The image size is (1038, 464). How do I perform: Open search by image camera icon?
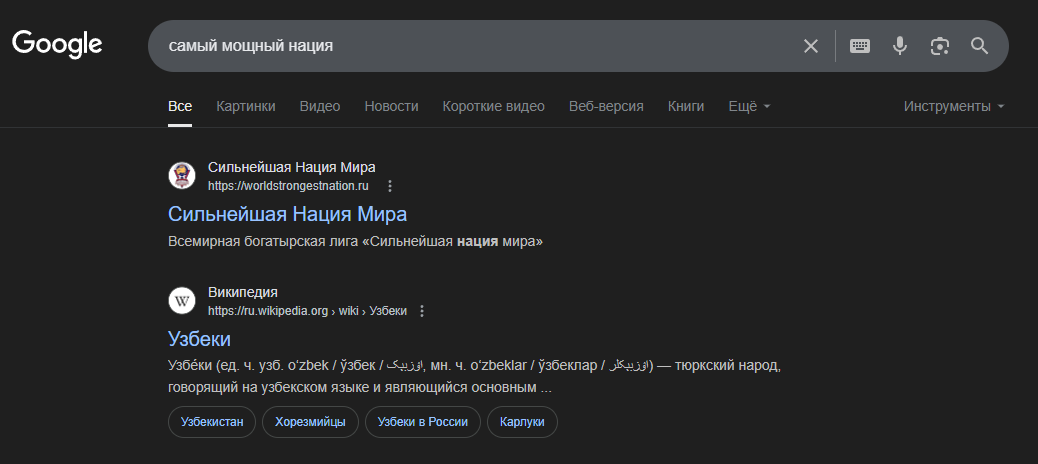(939, 46)
